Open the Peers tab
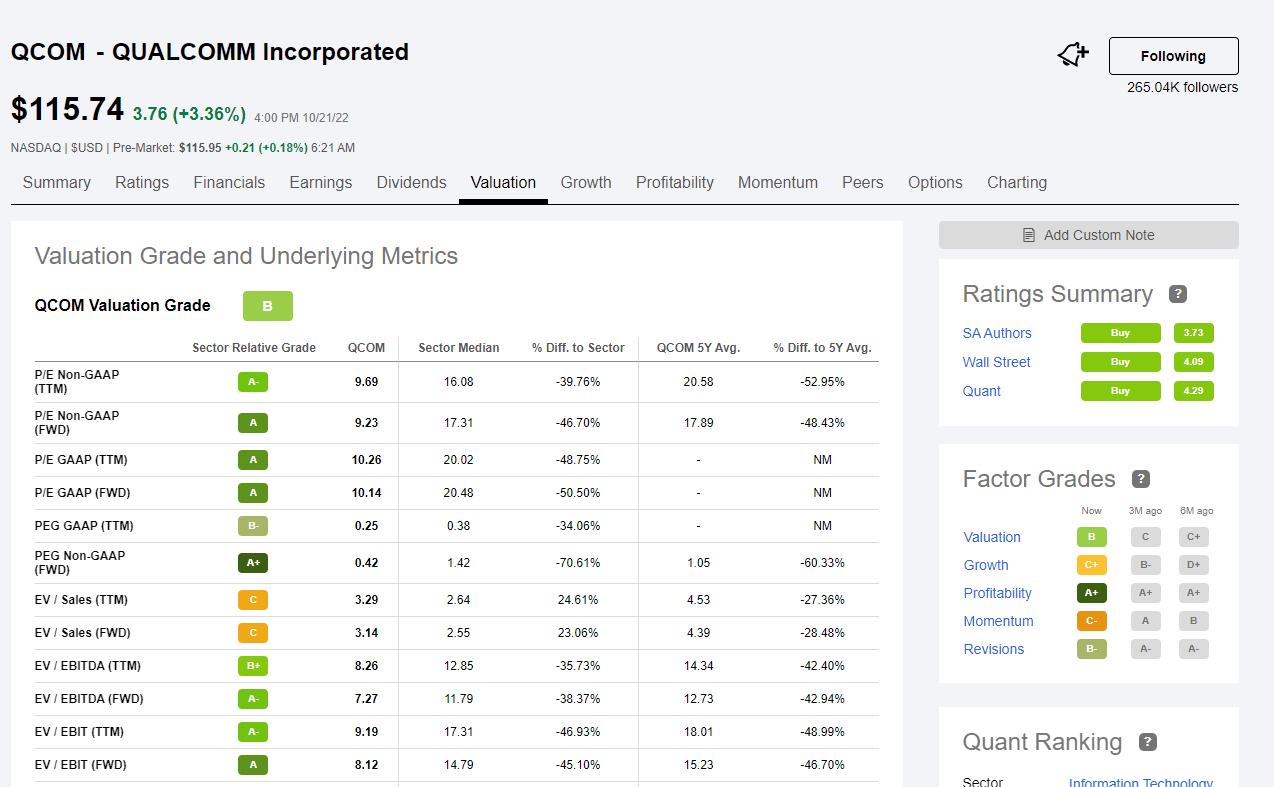This screenshot has width=1274, height=787. pyautogui.click(x=863, y=183)
